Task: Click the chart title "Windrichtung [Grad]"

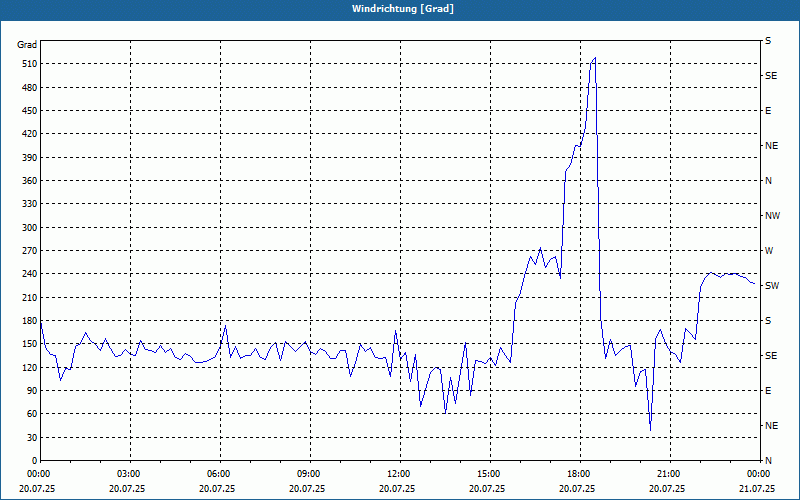Action: (x=403, y=9)
